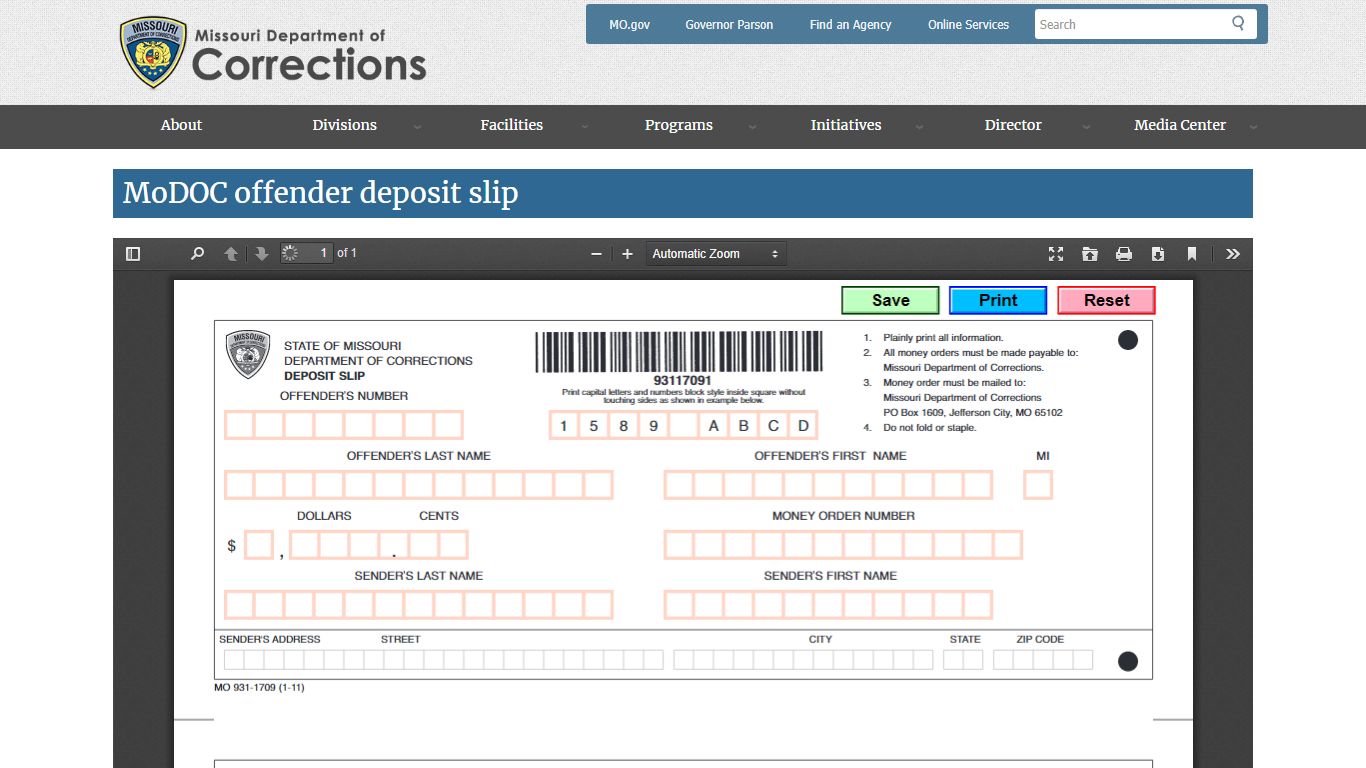Click the first City box
This screenshot has width=1366, height=768.
[683, 660]
